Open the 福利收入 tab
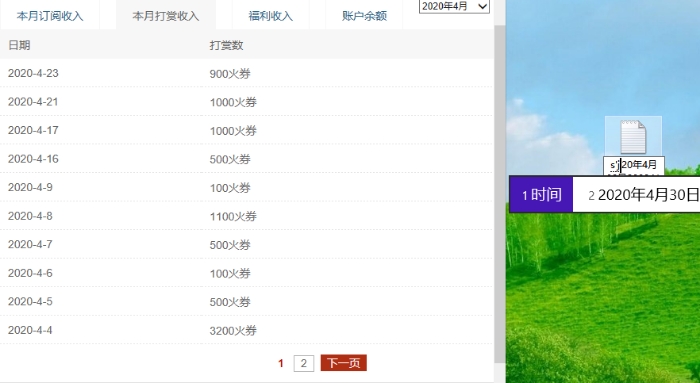700x383 pixels. 271,16
